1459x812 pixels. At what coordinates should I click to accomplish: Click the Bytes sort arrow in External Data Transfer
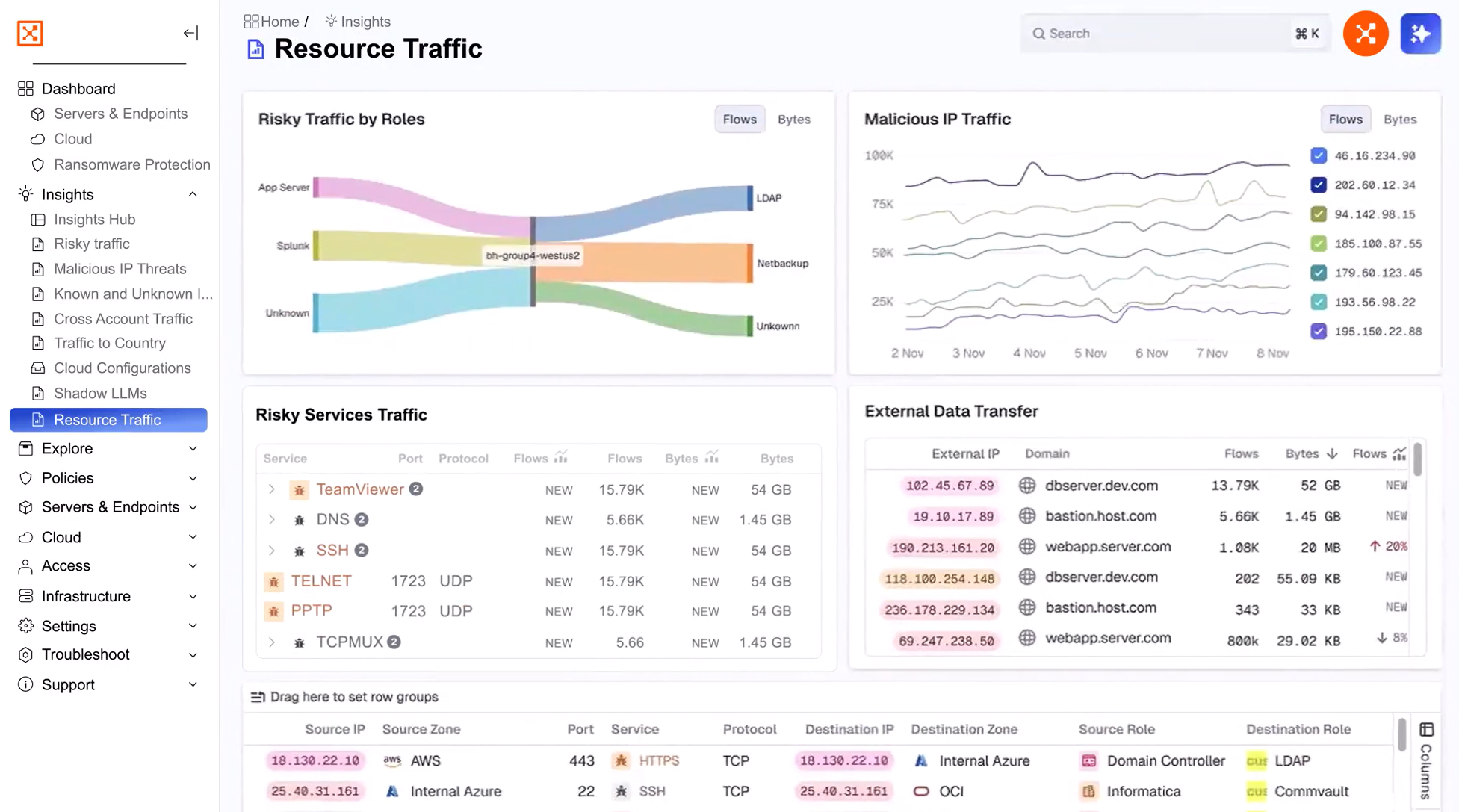pyautogui.click(x=1332, y=453)
